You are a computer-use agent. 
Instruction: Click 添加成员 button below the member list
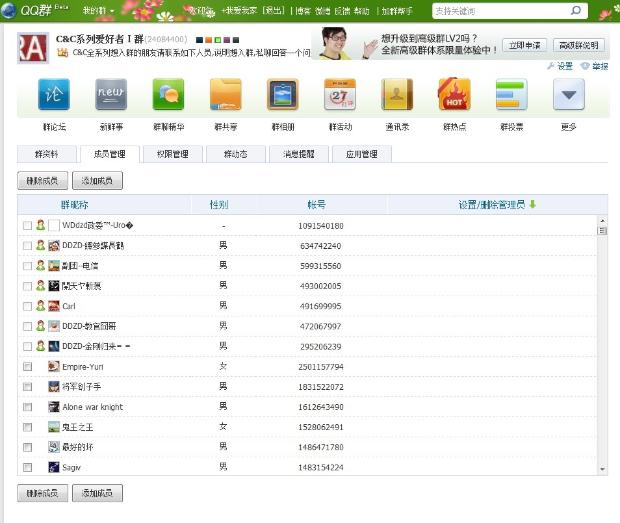(x=97, y=493)
